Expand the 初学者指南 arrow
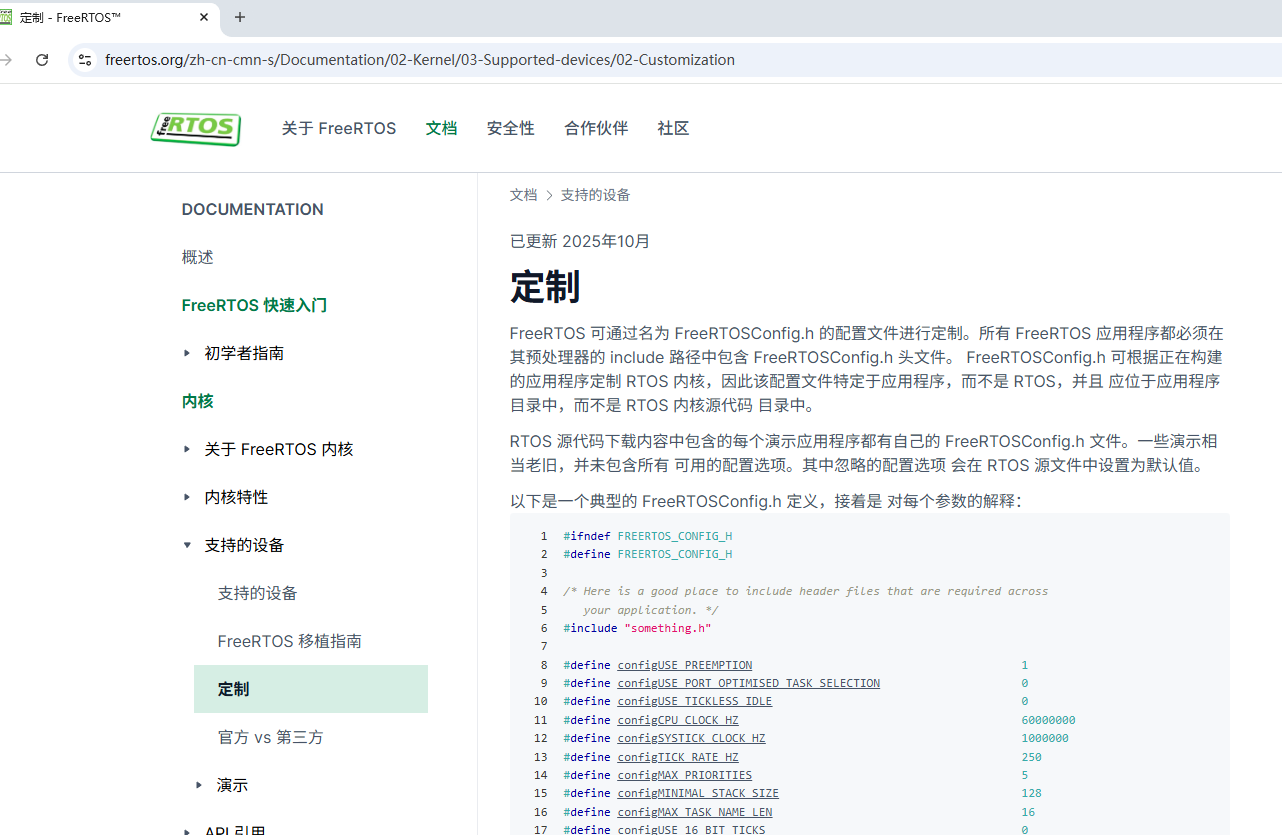The height and width of the screenshot is (835, 1282). [187, 353]
